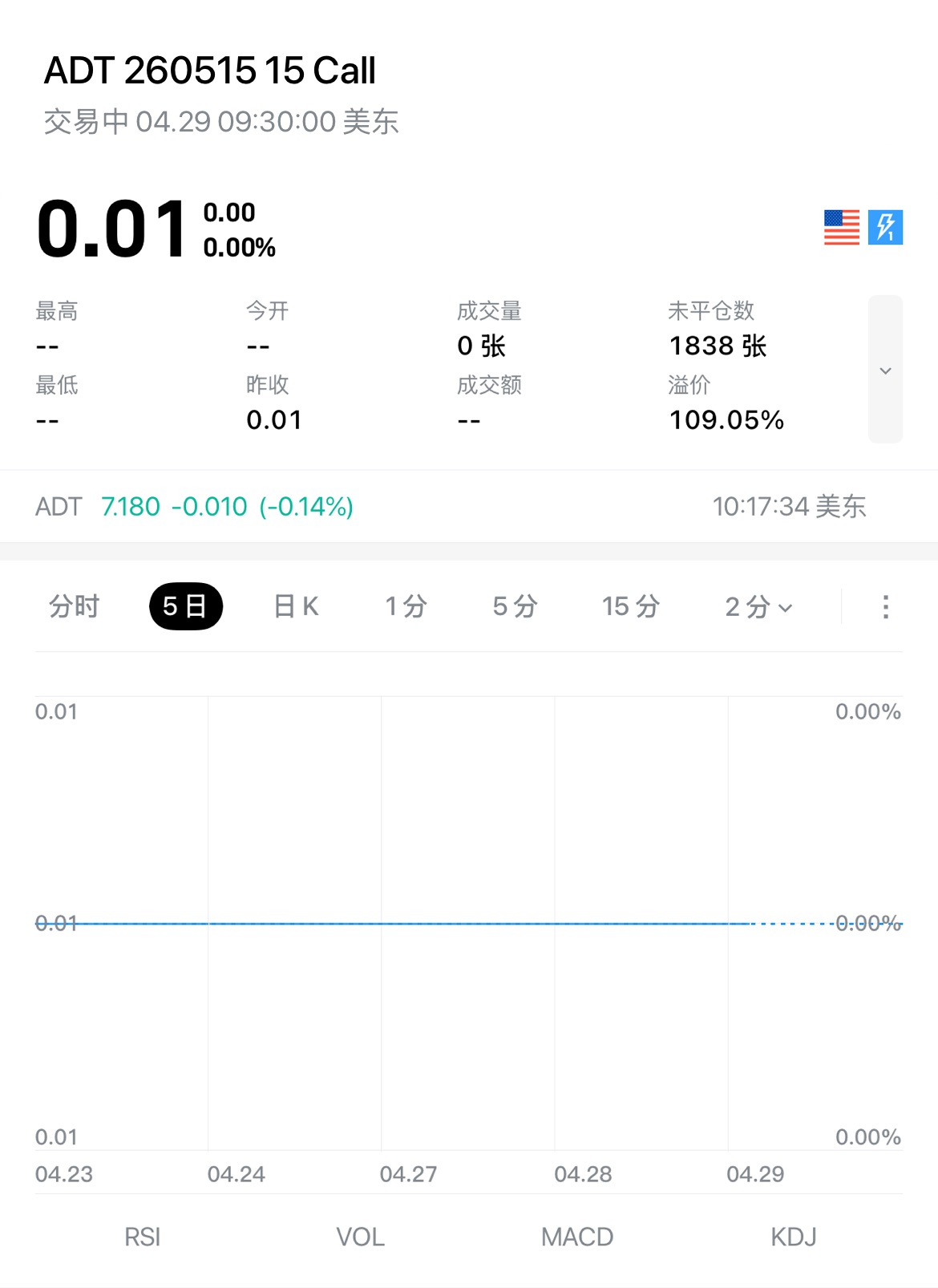938x1288 pixels.
Task: Select the 15分 interval tab
Action: pyautogui.click(x=631, y=606)
